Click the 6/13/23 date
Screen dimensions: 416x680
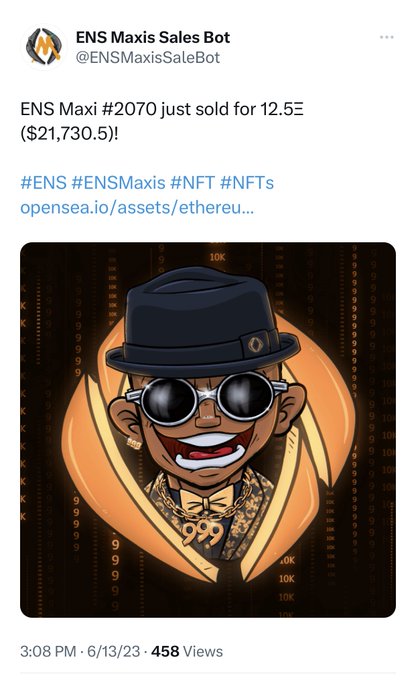click(114, 651)
